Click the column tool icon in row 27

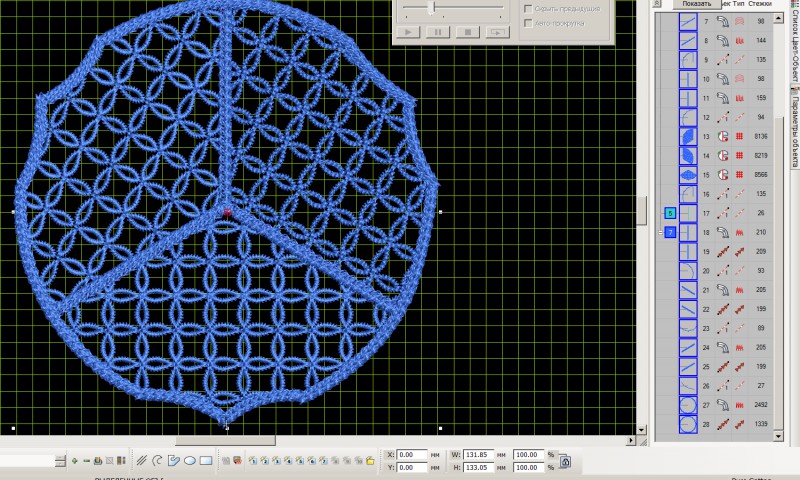[722, 405]
